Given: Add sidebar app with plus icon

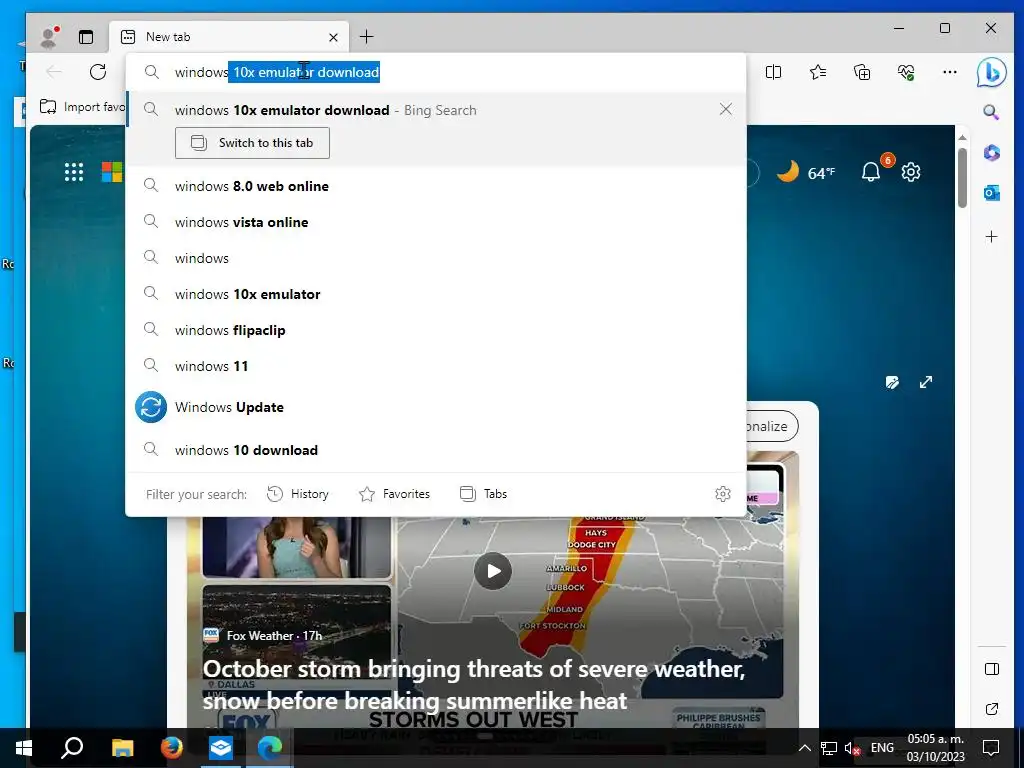Looking at the screenshot, I should 991,236.
